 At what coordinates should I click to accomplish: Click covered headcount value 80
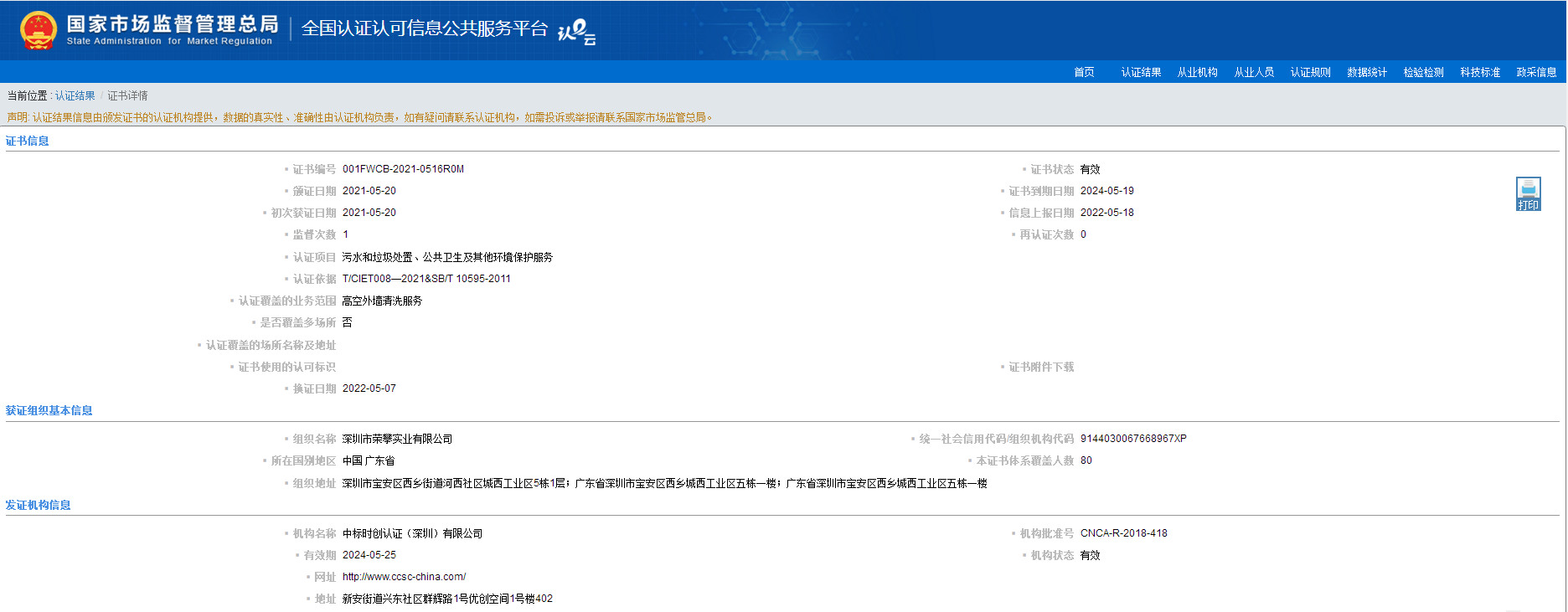pyautogui.click(x=1086, y=460)
